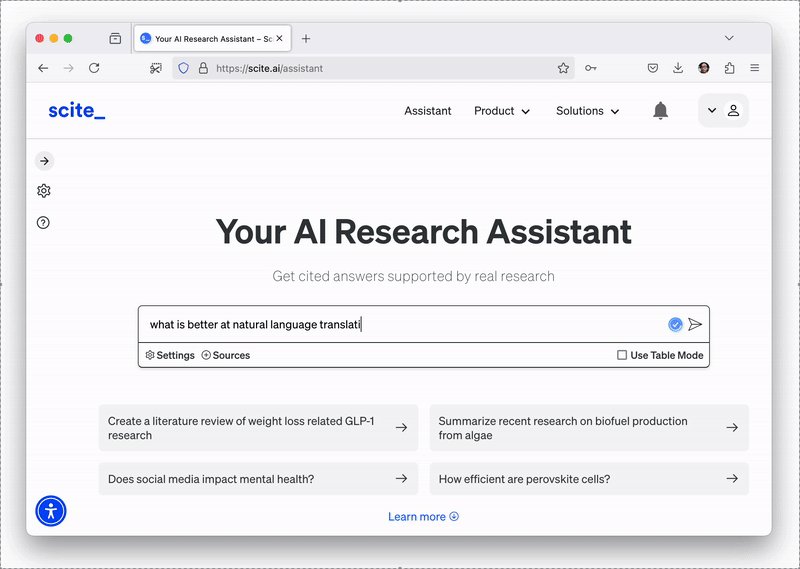The width and height of the screenshot is (800, 569).
Task: Open the user account dropdown
Action: tap(722, 111)
